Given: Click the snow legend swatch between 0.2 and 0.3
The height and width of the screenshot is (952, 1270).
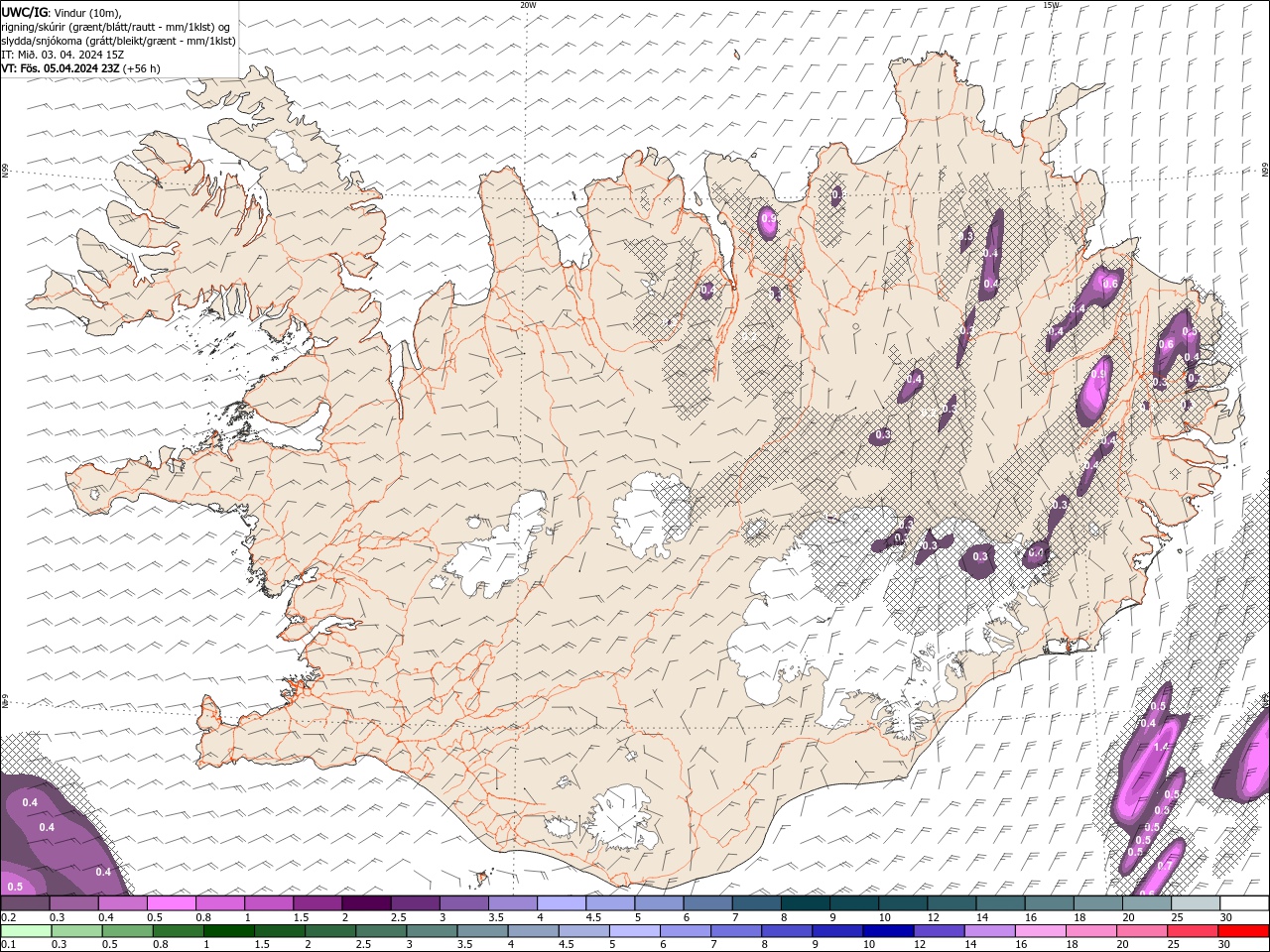Looking at the screenshot, I should [x=25, y=903].
